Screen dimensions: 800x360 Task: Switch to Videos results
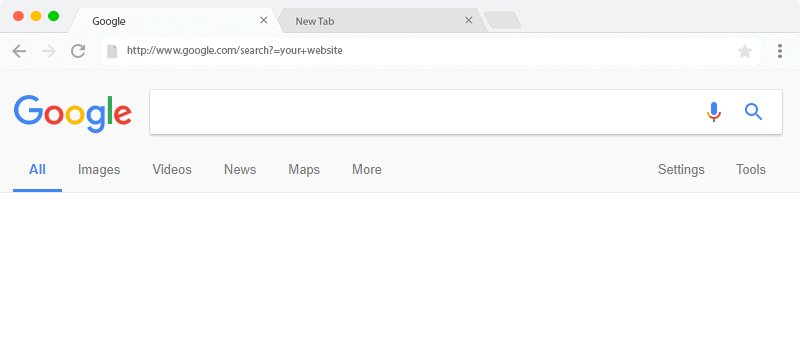pyautogui.click(x=172, y=170)
